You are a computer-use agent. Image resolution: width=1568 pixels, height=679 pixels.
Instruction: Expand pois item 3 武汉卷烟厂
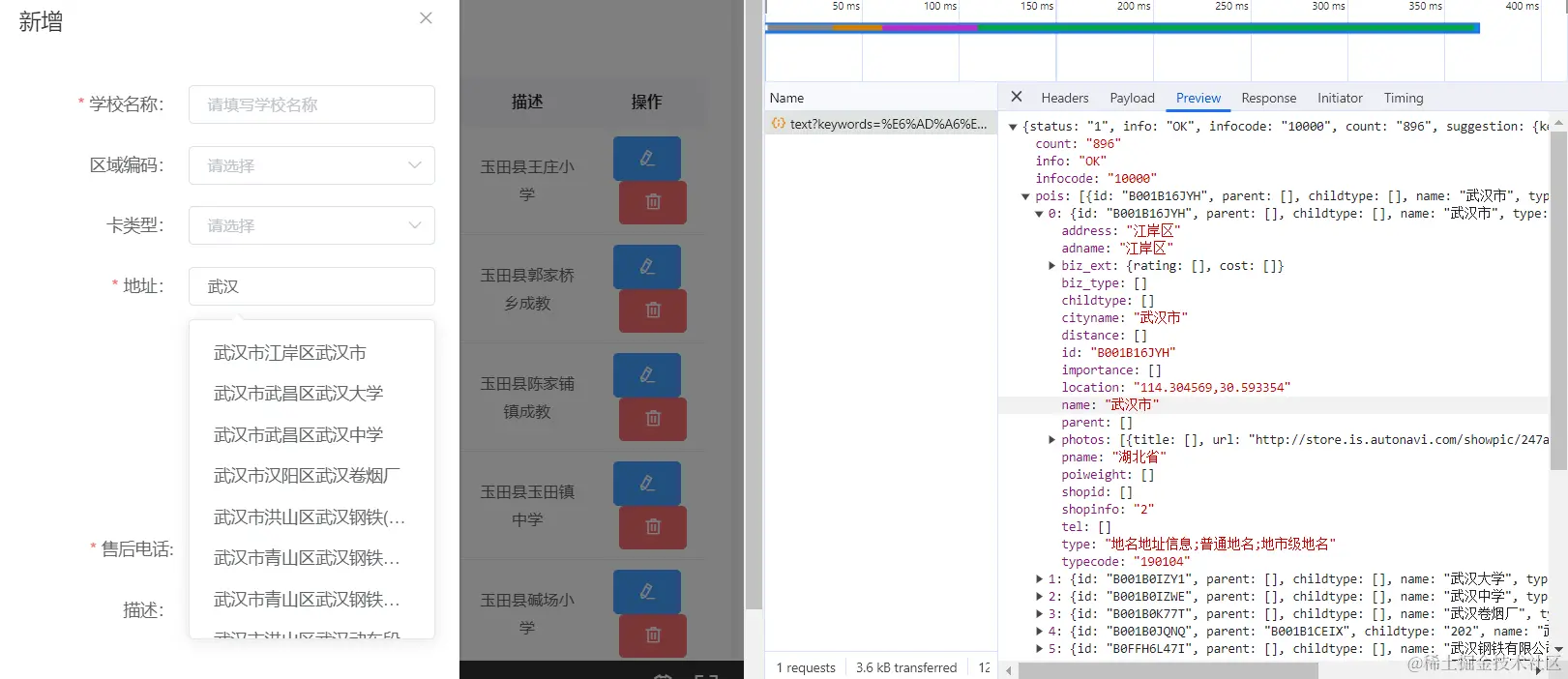(x=1040, y=614)
